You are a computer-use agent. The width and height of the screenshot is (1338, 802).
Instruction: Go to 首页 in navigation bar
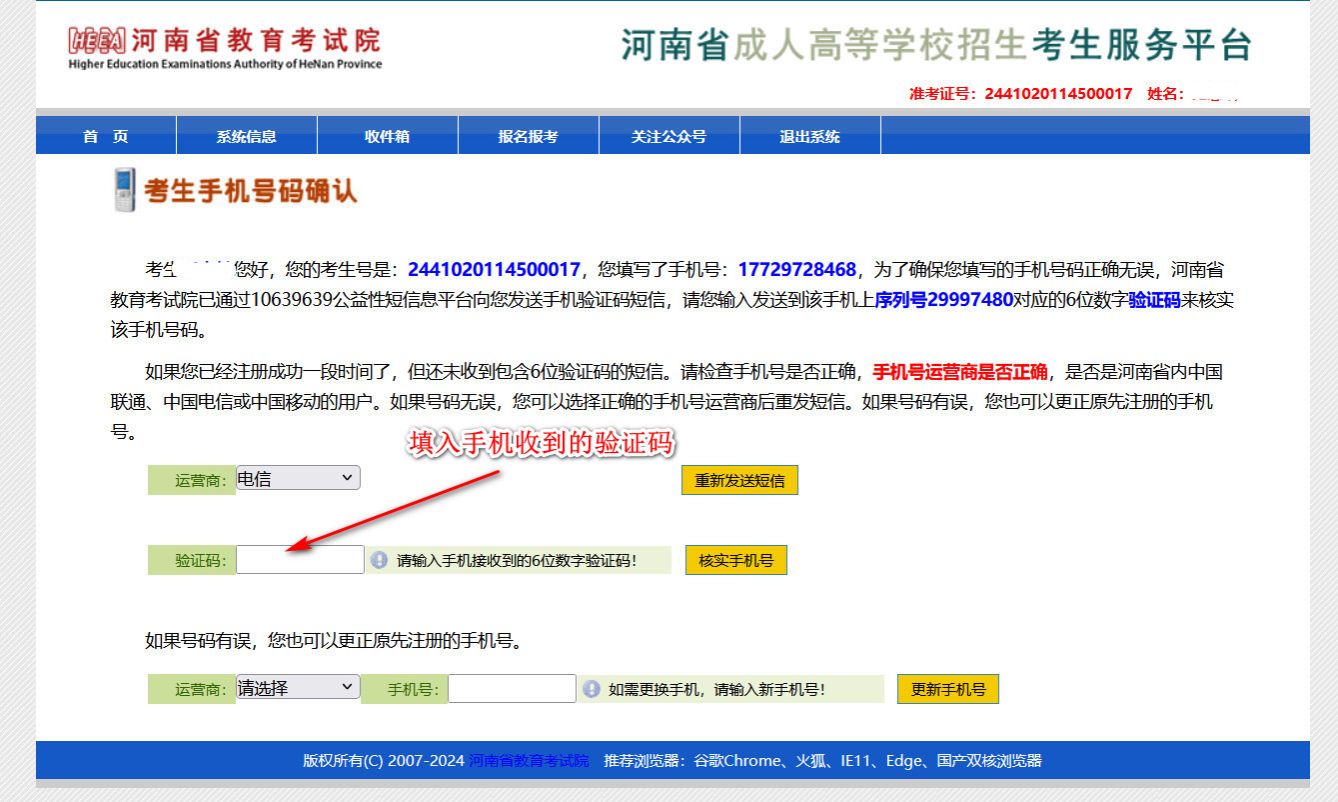click(106, 137)
